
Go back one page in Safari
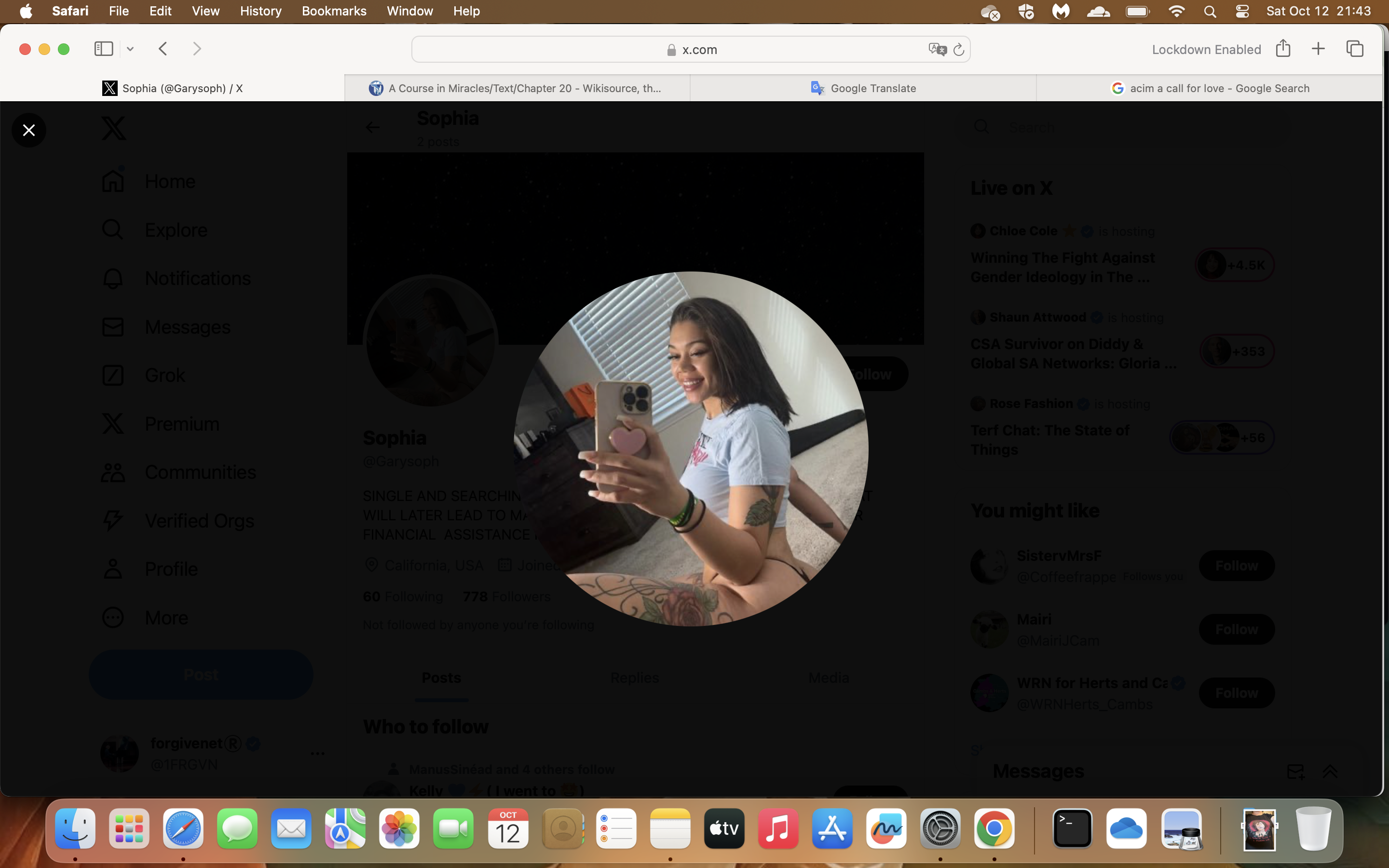pyautogui.click(x=163, y=49)
